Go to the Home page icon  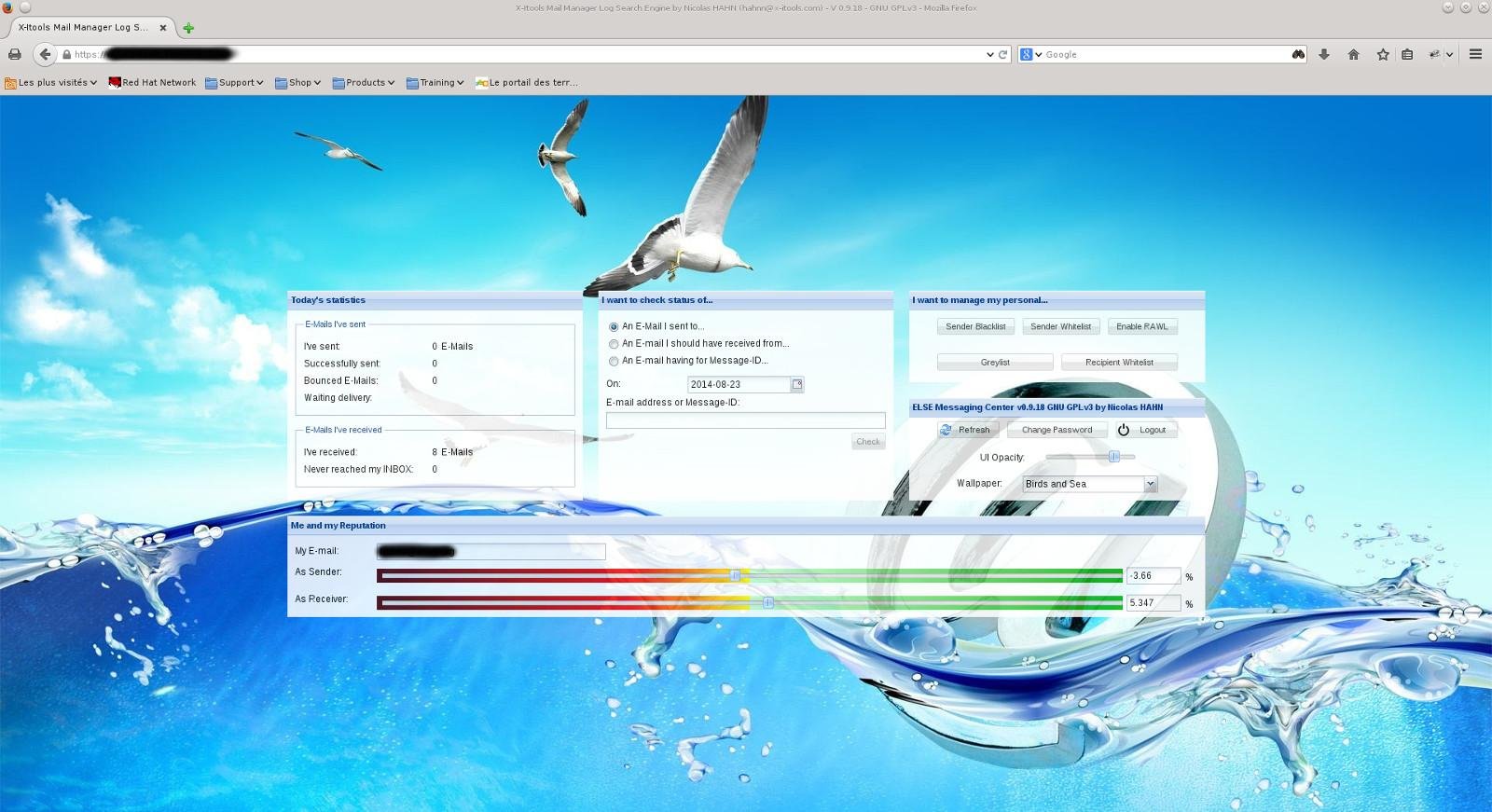[1353, 54]
